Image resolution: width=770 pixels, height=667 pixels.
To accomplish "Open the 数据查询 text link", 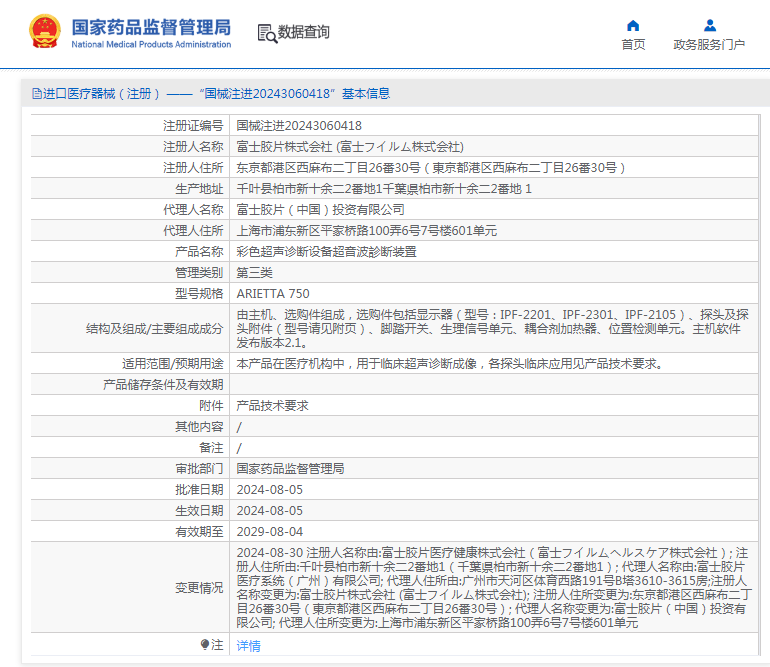I will tap(304, 32).
